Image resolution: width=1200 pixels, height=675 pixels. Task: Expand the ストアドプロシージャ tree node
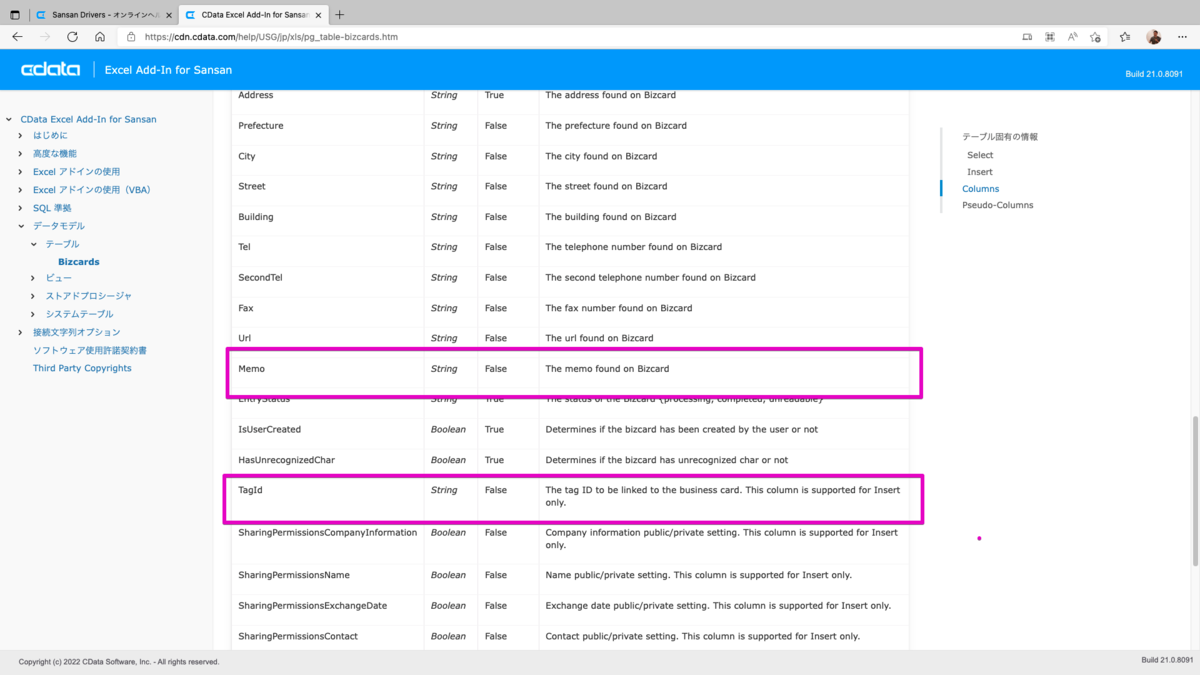click(x=33, y=296)
